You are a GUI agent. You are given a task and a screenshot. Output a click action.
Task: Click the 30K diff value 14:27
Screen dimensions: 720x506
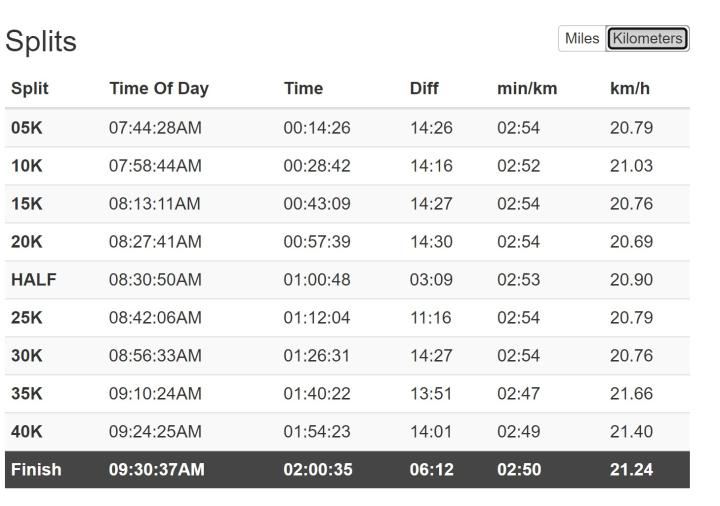pos(431,356)
